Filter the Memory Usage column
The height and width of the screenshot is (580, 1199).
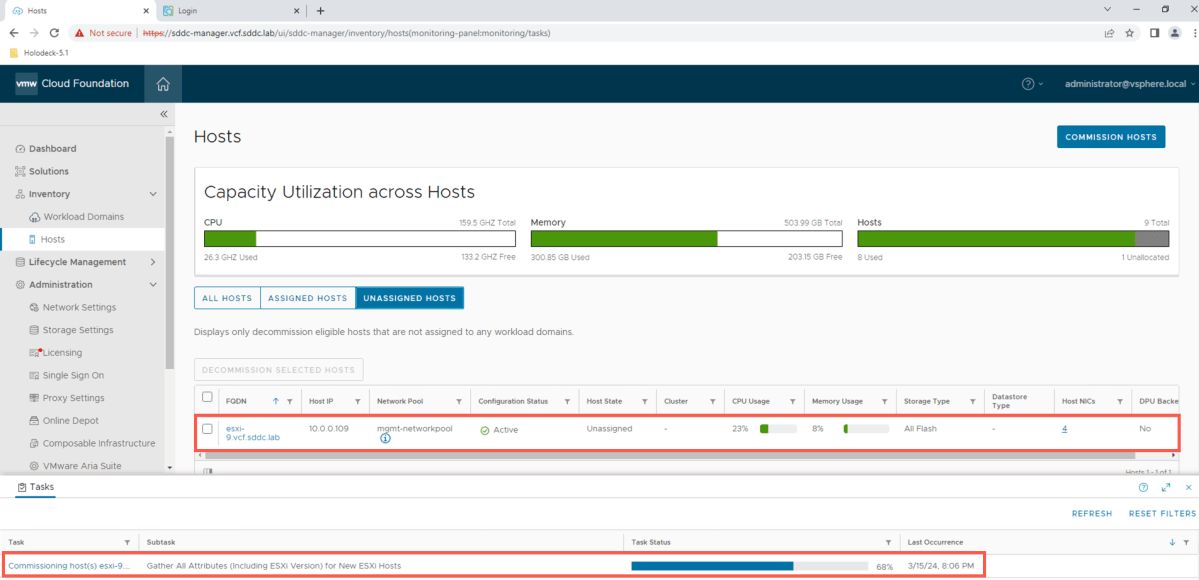point(884,401)
